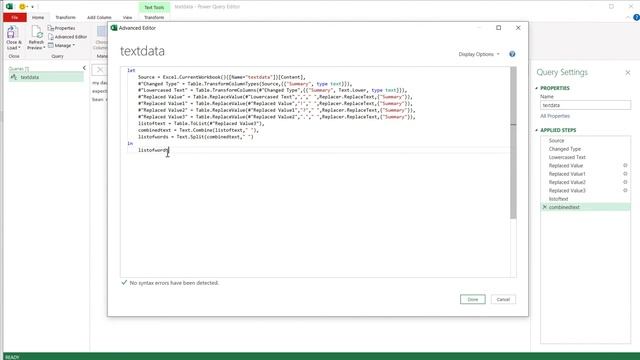Collapse the ribbon with the caret
Image resolution: width=640 pixels, height=360 pixels.
pyautogui.click(x=628, y=17)
